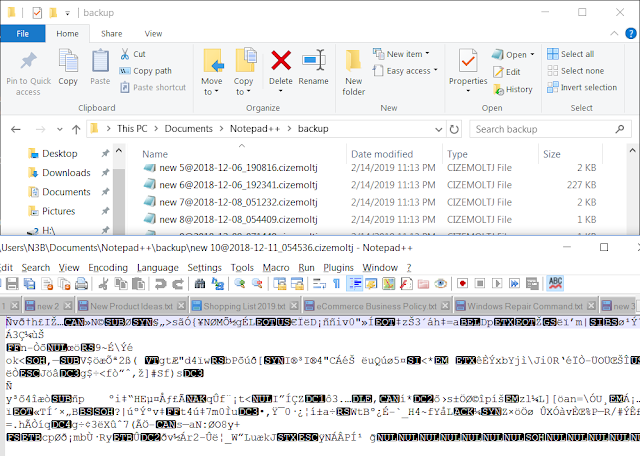640x456 pixels.
Task: Click the Zoom In magnifier toolbar icon
Action: point(240,284)
